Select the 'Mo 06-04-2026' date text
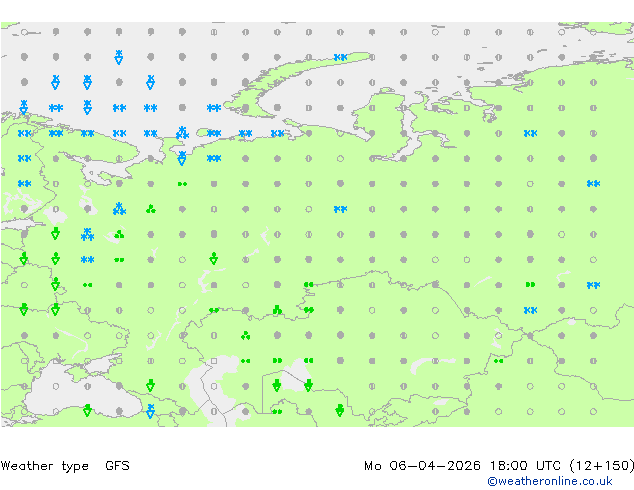Viewport: 634px width, 490px height. click(x=422, y=466)
